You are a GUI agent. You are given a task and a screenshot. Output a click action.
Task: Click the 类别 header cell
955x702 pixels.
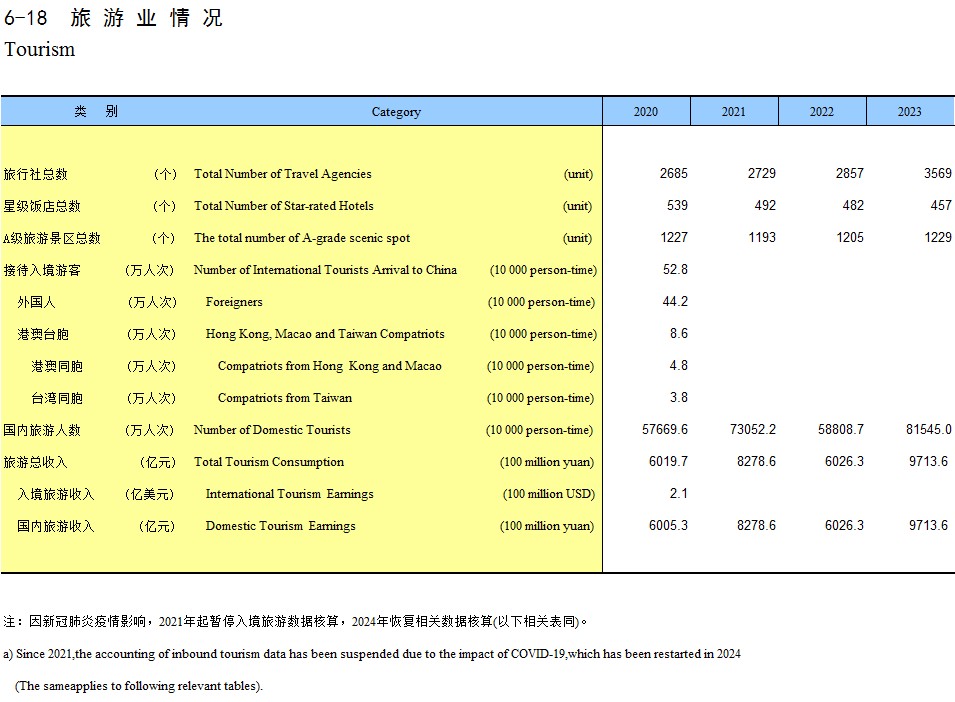click(96, 111)
